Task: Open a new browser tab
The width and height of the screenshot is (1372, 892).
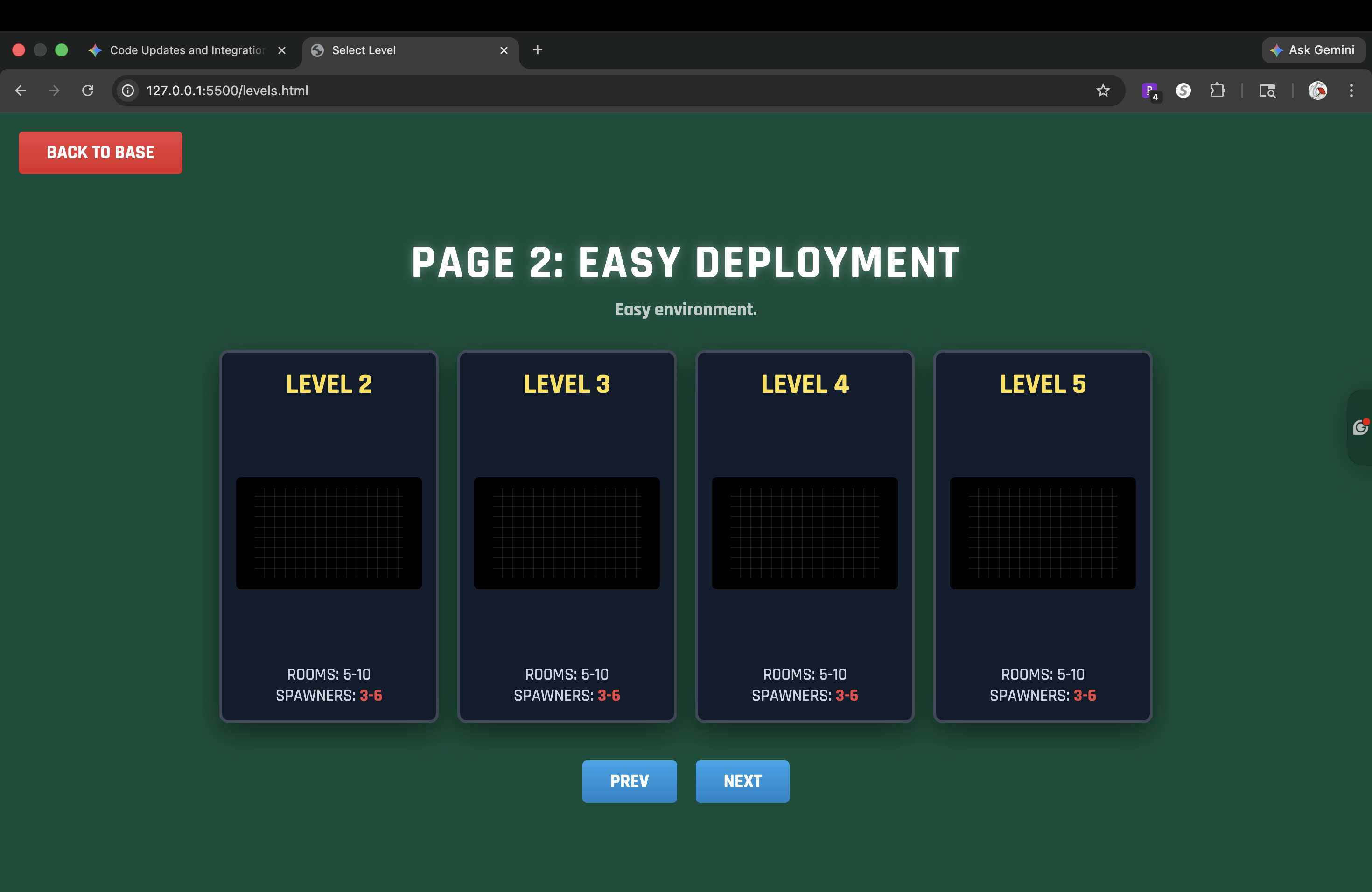Action: point(537,49)
